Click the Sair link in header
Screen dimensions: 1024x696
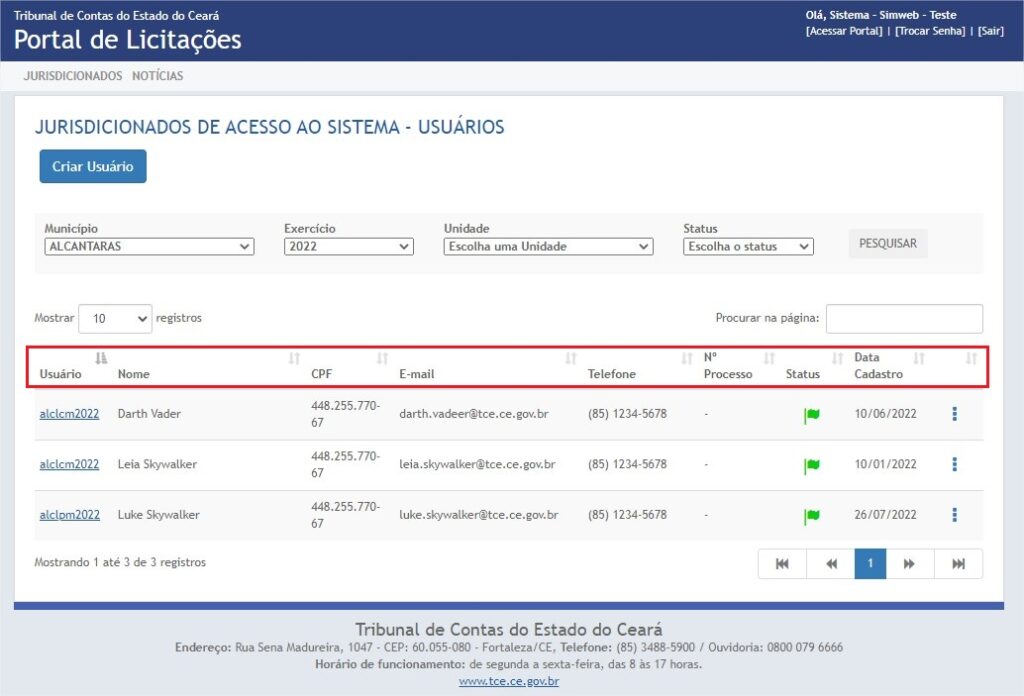click(x=990, y=31)
